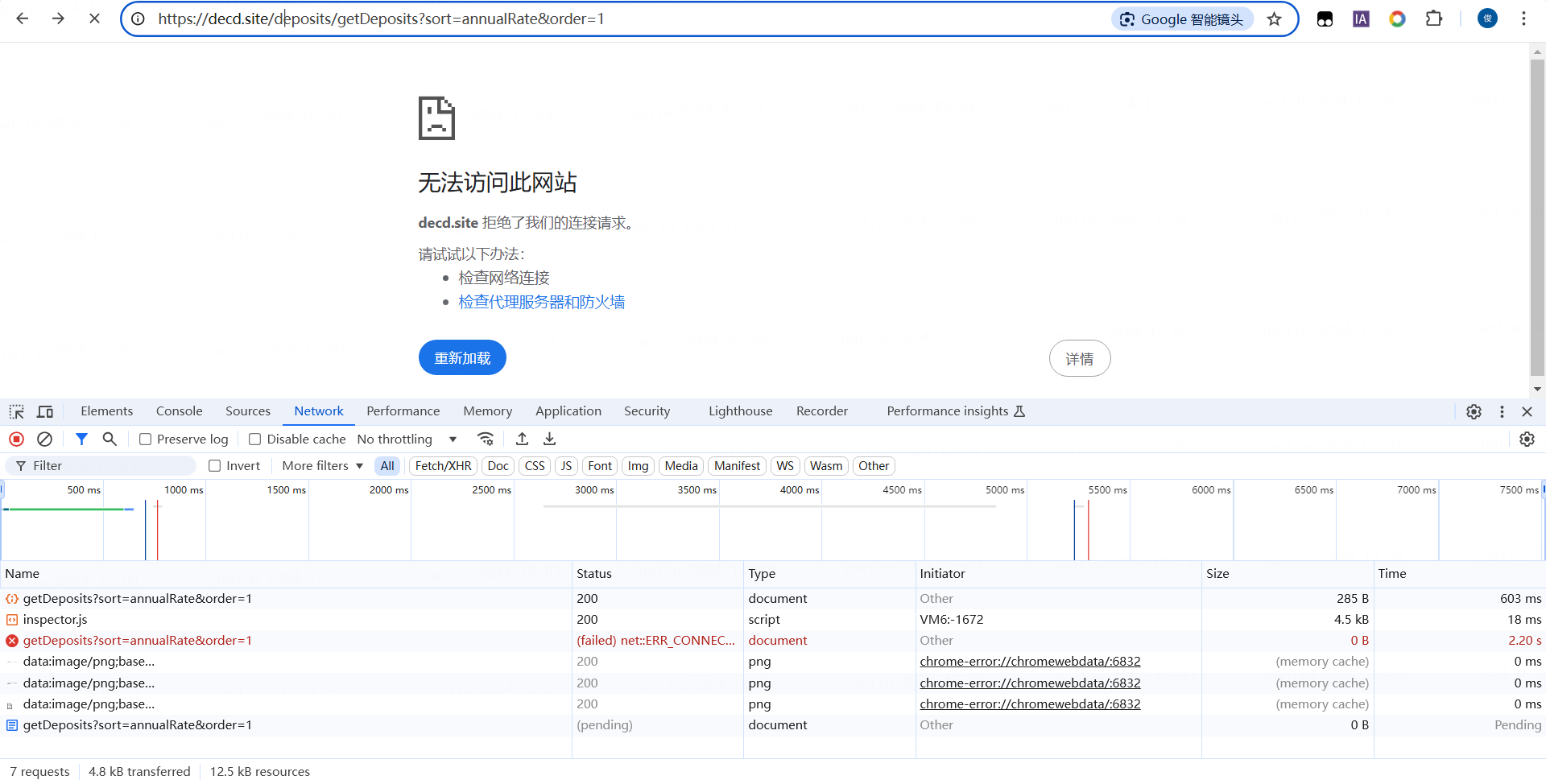Select the inspector.js request row
This screenshot has height=784, width=1546.
coord(773,620)
